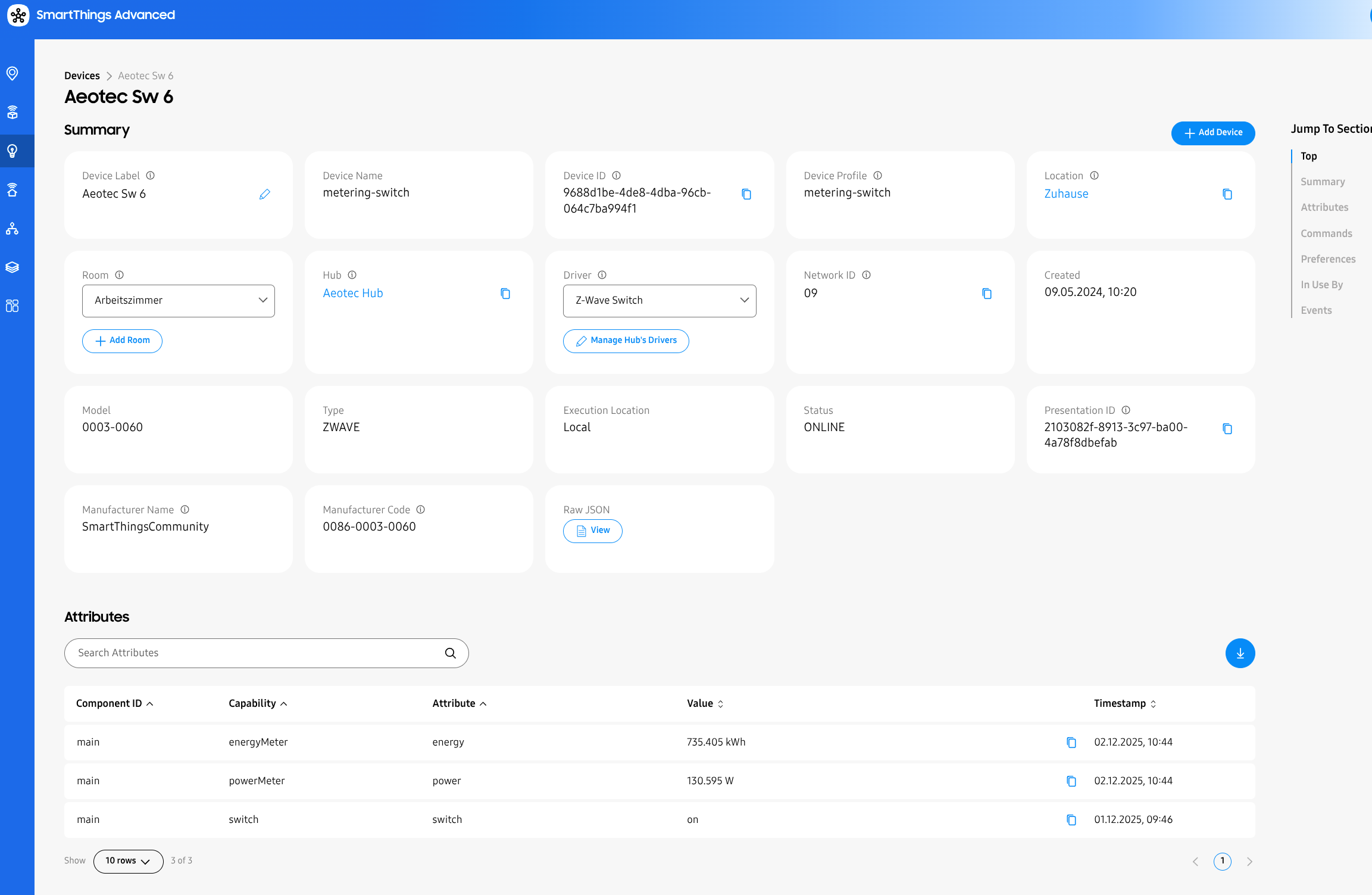Click the pencil icon to edit Device Label
Image resolution: width=1372 pixels, height=895 pixels.
pos(265,194)
